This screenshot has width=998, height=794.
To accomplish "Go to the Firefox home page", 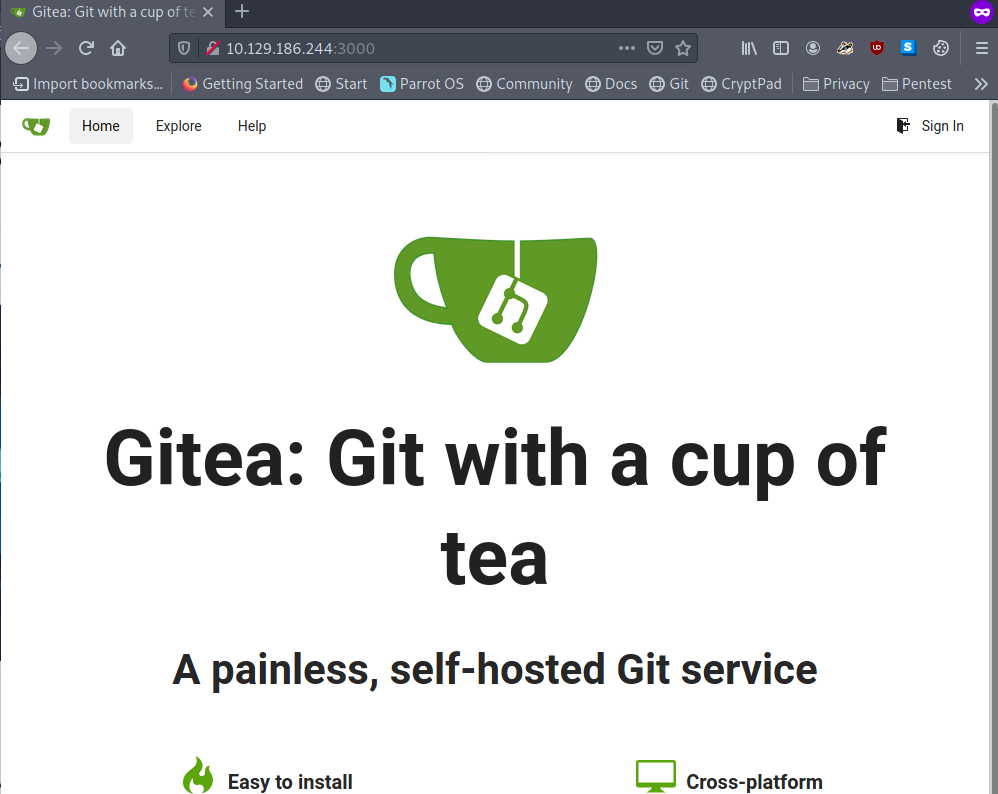I will 118,48.
